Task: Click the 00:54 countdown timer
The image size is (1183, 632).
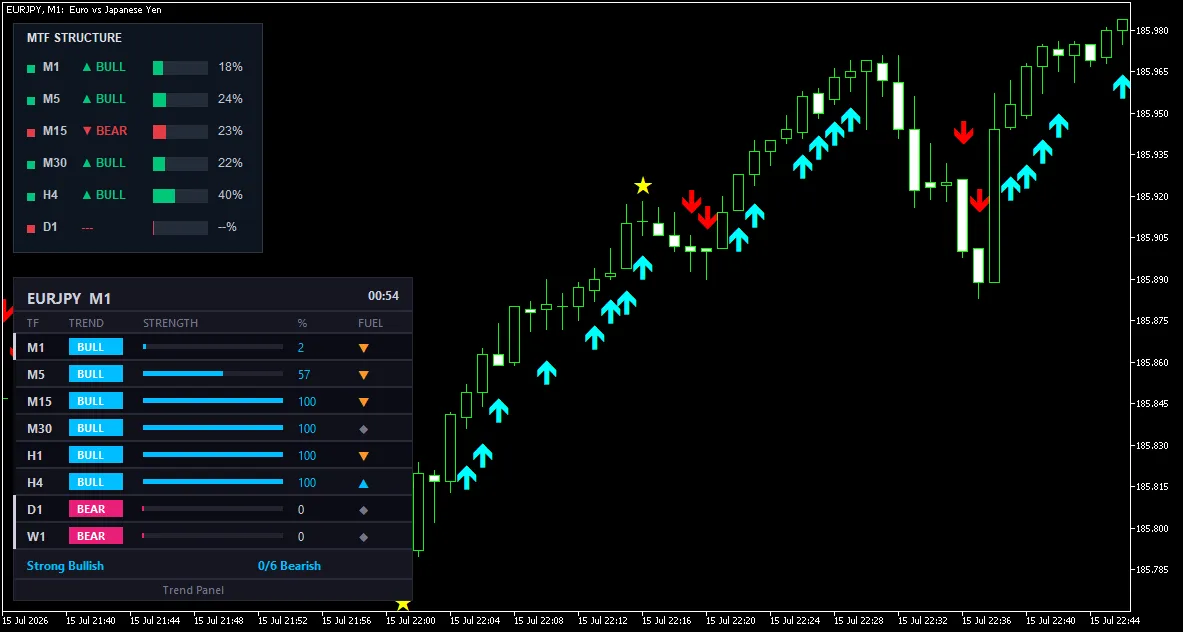Action: click(383, 296)
